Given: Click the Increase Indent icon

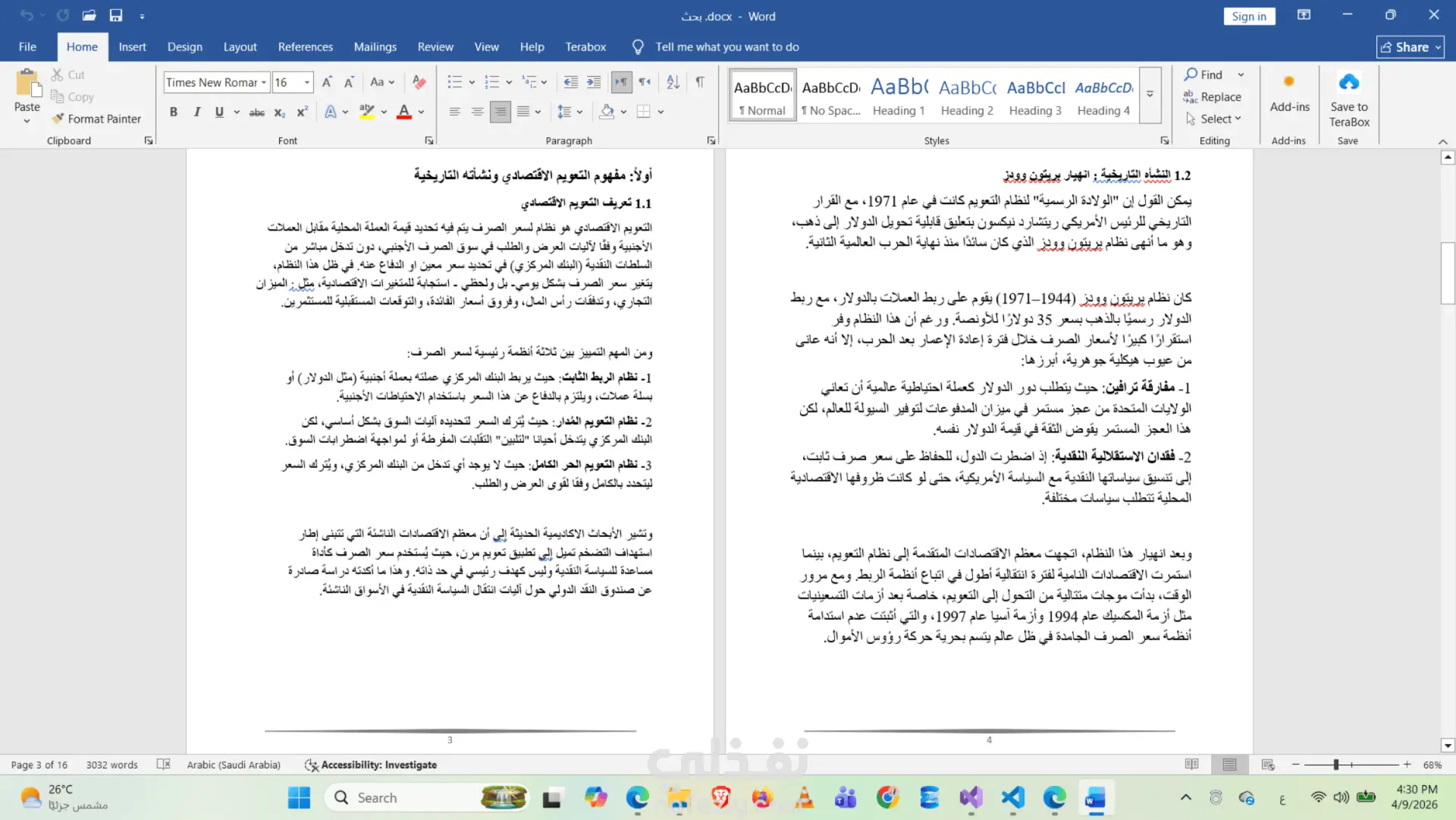Looking at the screenshot, I should click(594, 82).
